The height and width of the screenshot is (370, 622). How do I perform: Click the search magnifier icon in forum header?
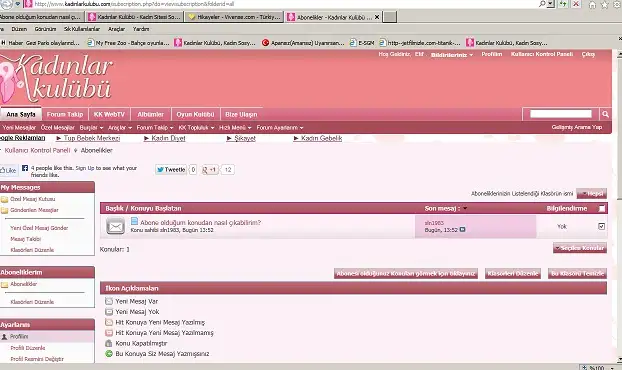click(x=605, y=114)
